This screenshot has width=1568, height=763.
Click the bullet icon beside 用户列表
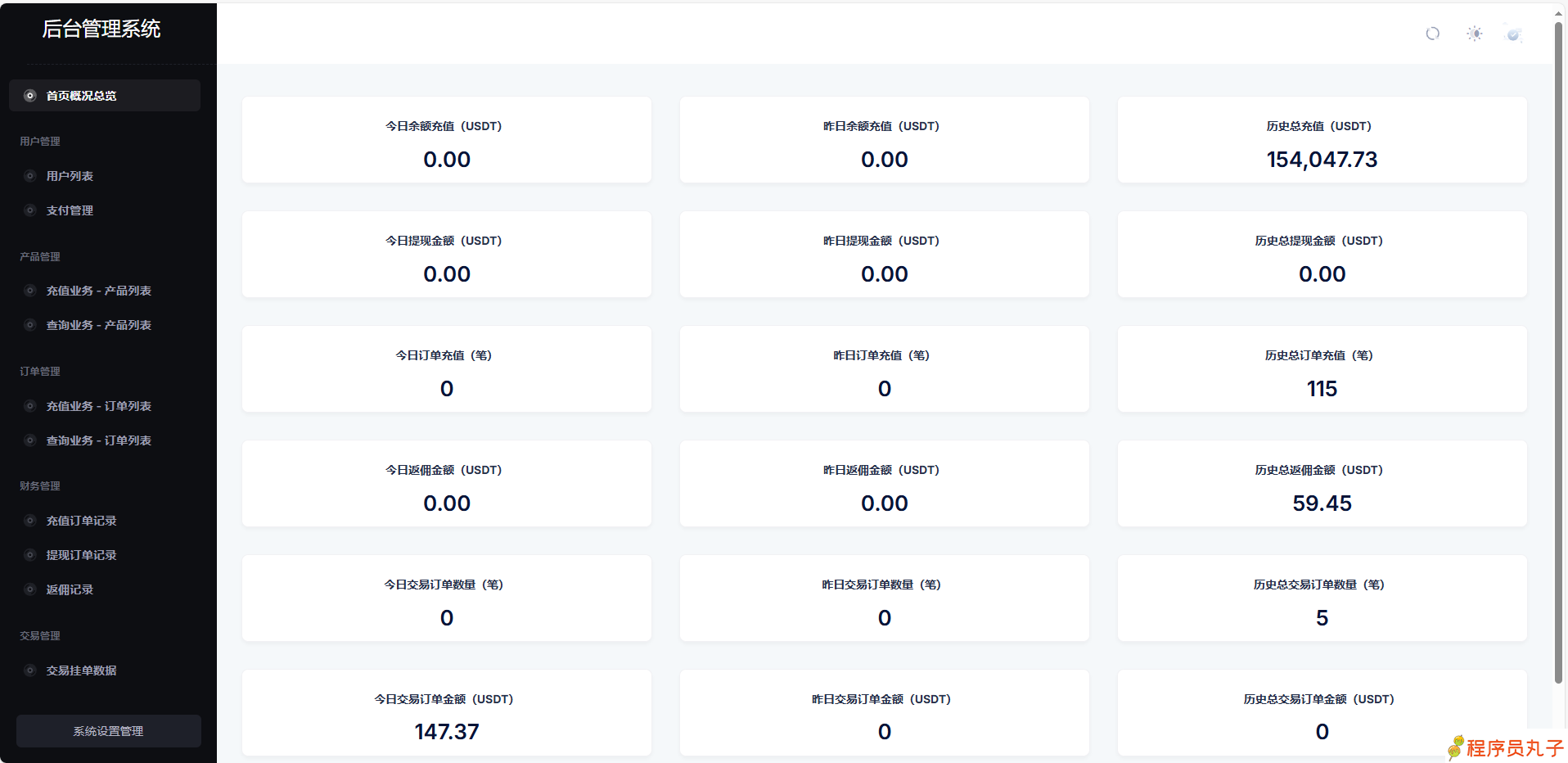[30, 176]
